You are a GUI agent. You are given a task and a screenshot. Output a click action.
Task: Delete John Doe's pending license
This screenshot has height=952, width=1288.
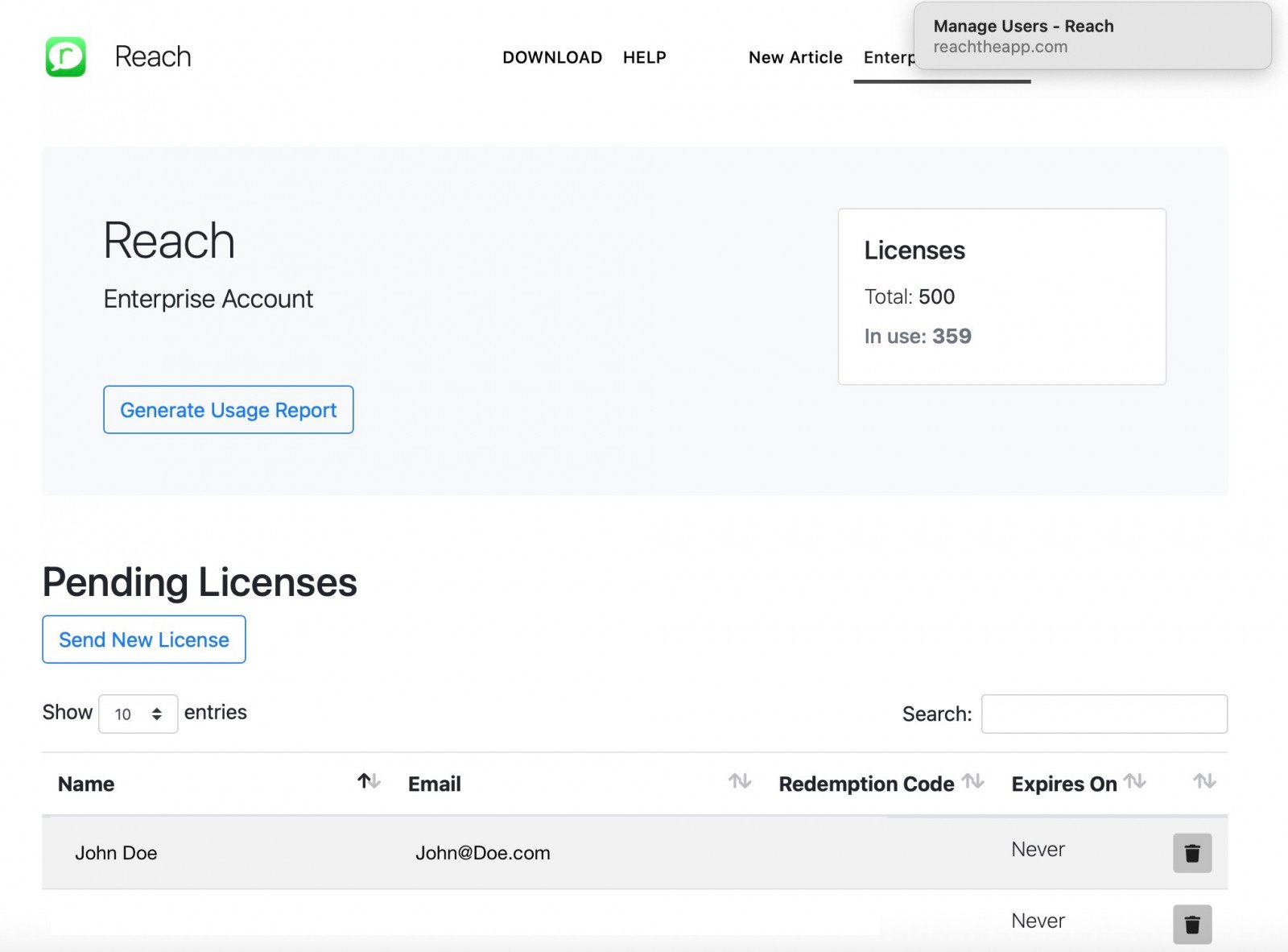tap(1191, 853)
